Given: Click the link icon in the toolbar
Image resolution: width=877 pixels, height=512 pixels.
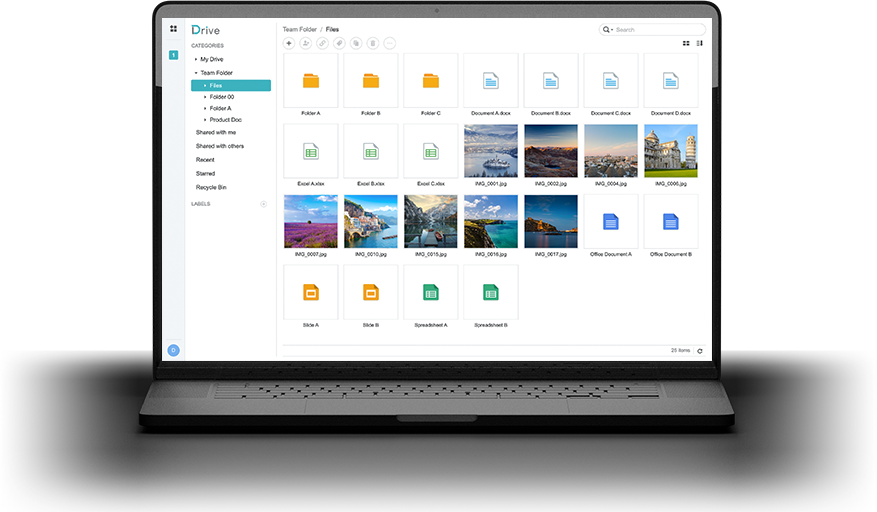Looking at the screenshot, I should [x=322, y=43].
